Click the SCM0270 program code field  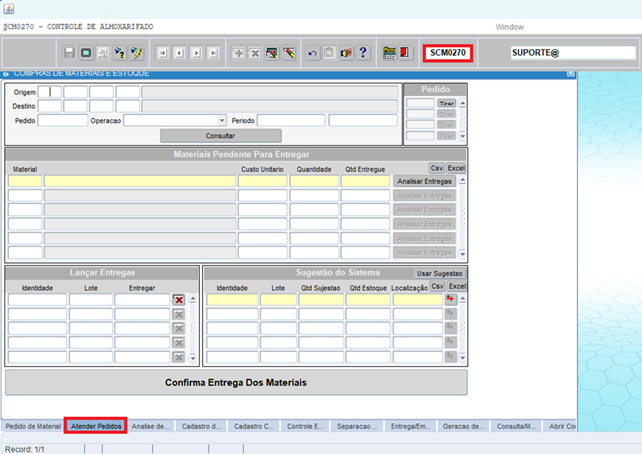[448, 53]
